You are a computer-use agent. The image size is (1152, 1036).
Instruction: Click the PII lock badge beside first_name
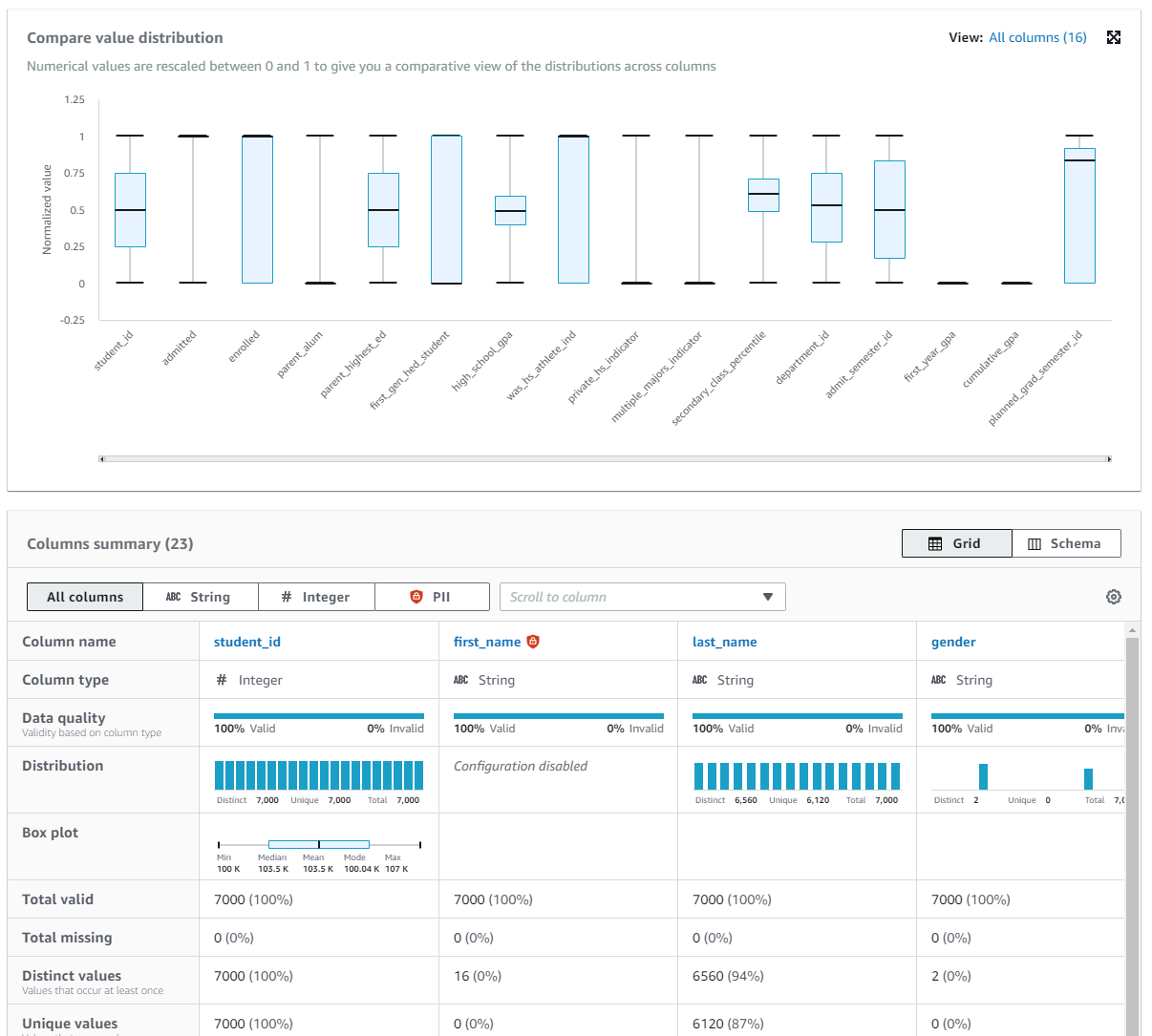click(533, 642)
